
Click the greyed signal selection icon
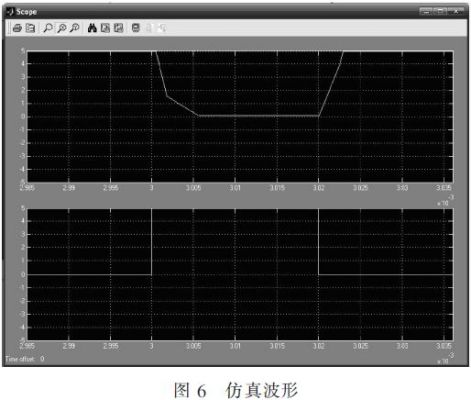coord(162,28)
